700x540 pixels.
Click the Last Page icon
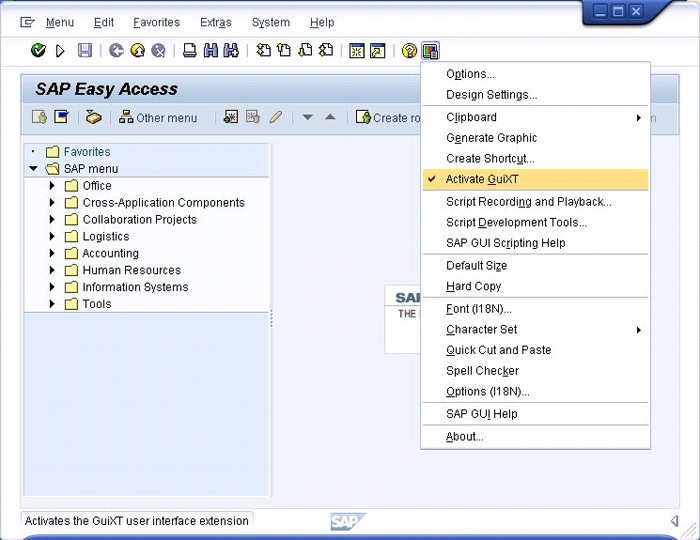point(326,50)
